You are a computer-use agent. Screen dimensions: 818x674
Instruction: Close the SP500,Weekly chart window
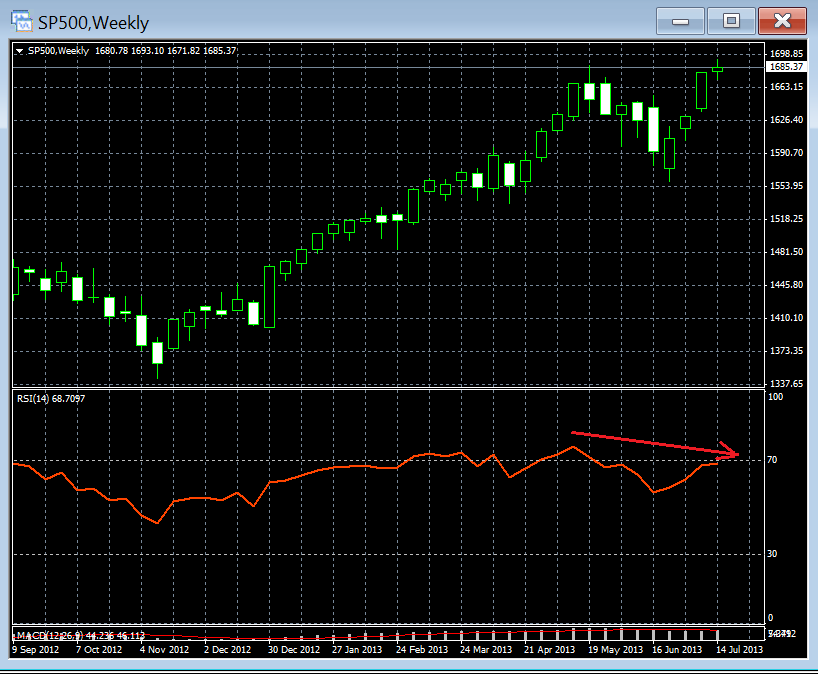tap(782, 20)
